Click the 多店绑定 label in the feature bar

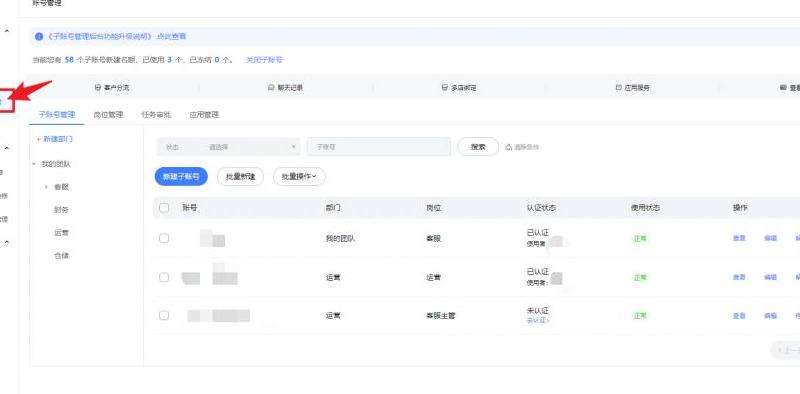tap(463, 88)
